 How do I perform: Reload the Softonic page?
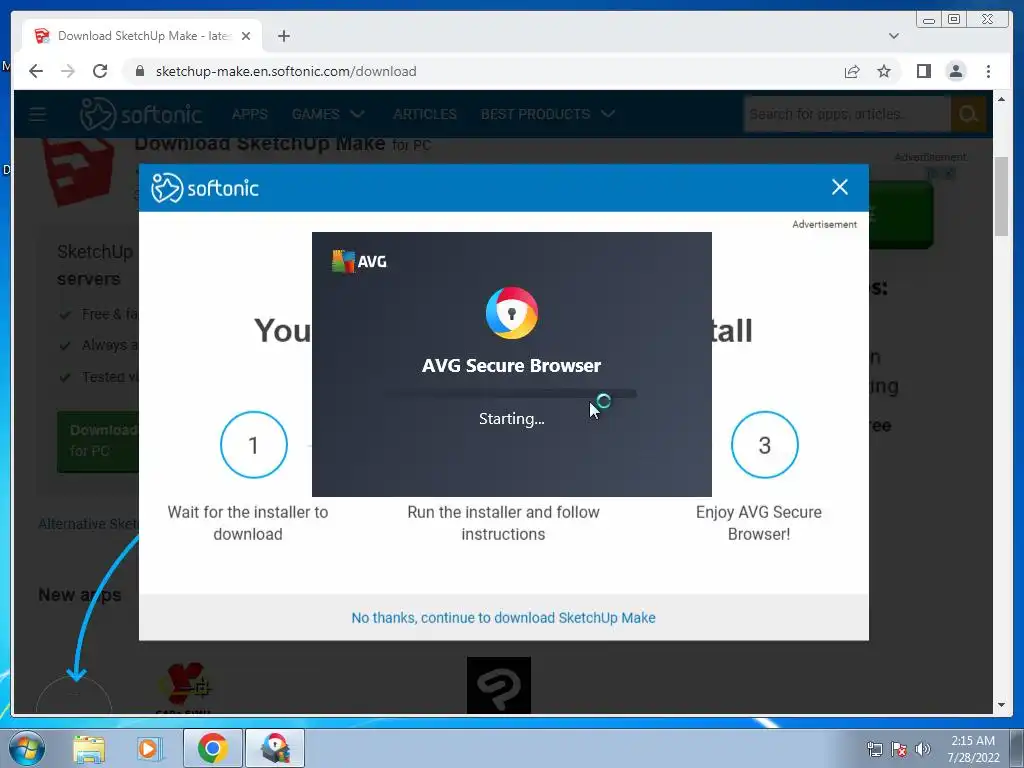coord(100,71)
